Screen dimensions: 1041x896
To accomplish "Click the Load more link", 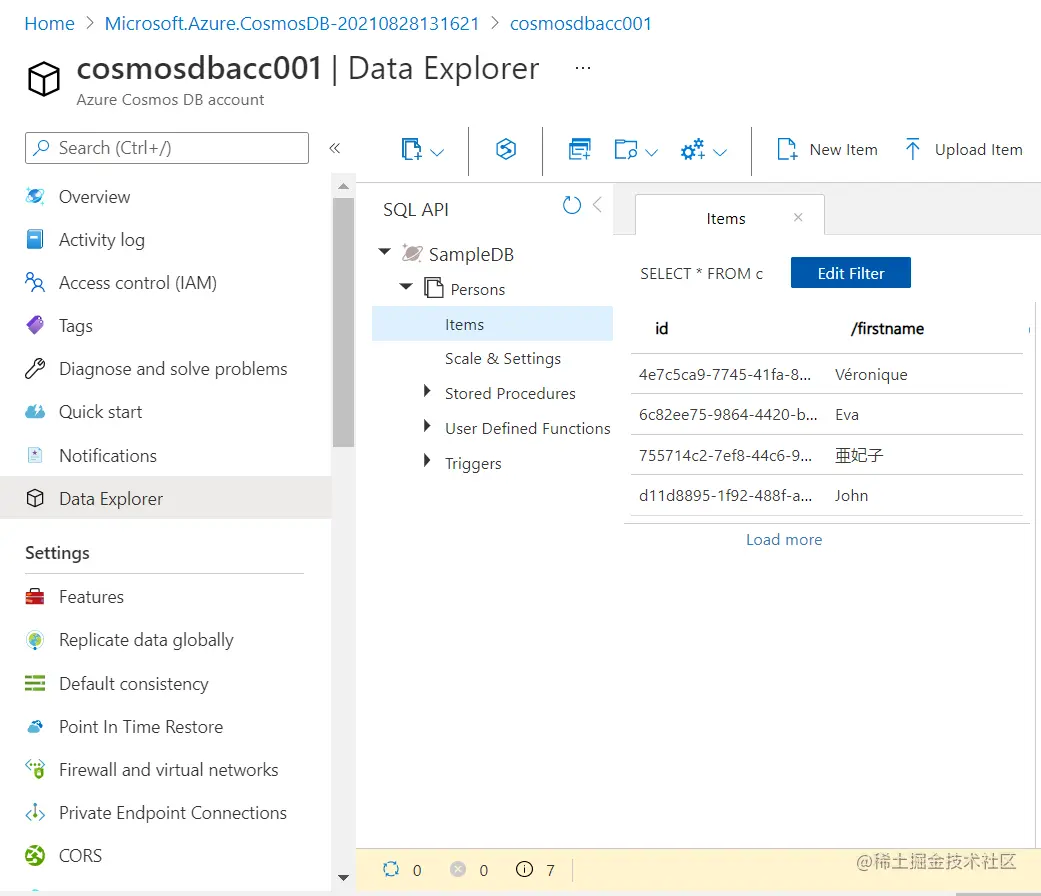I will pos(784,540).
